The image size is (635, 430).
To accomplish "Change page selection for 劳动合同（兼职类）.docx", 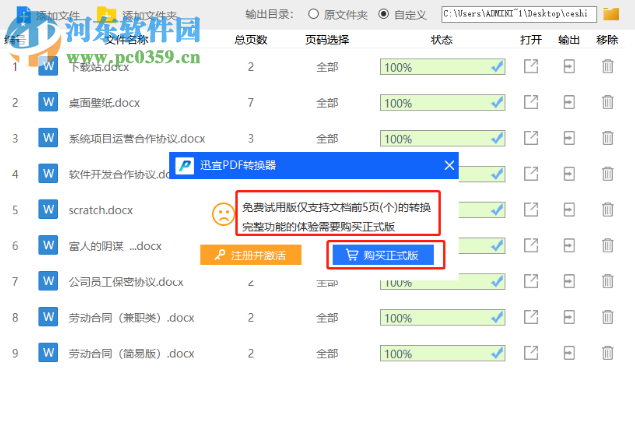I will click(x=327, y=317).
